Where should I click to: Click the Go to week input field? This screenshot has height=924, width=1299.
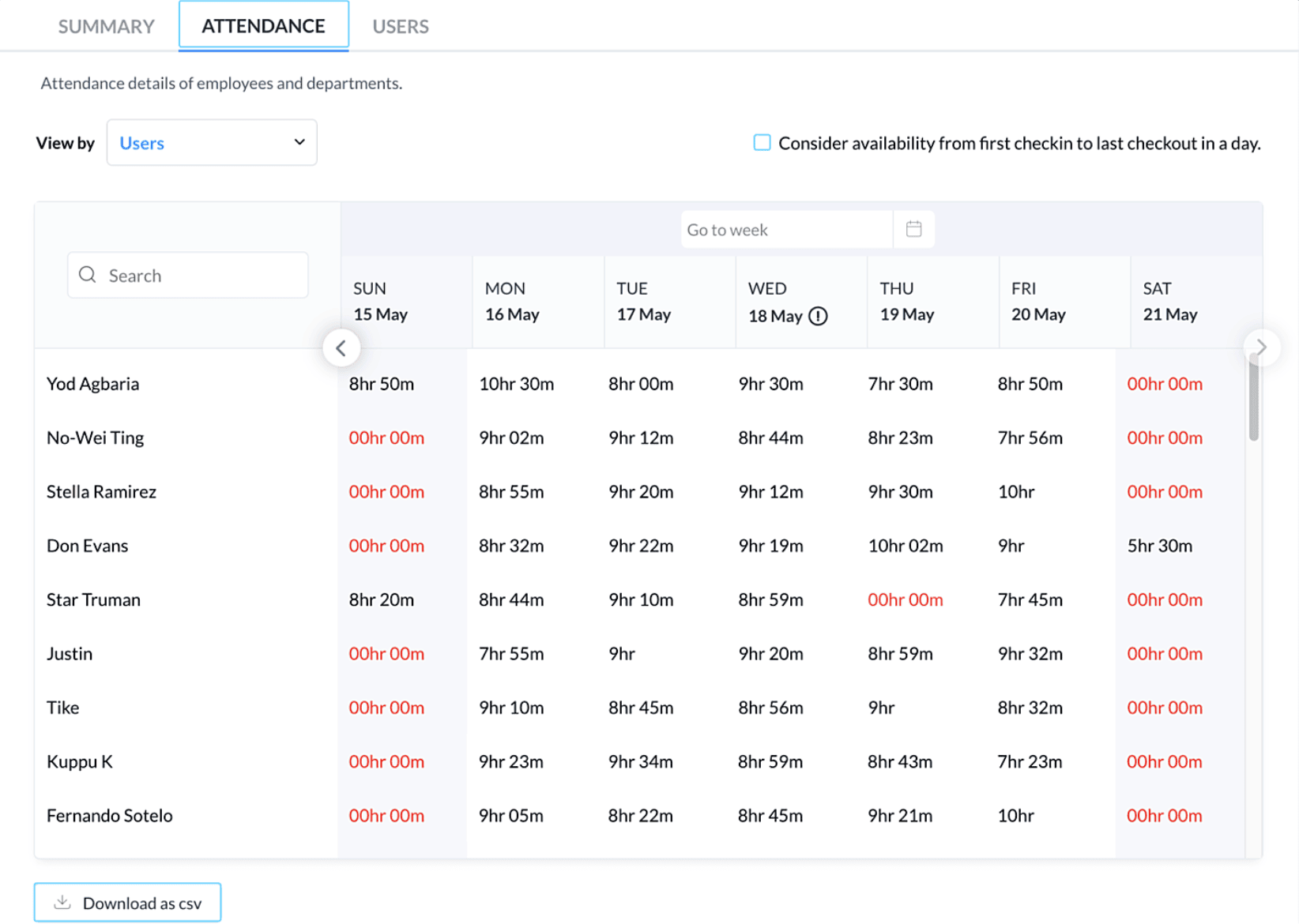point(785,230)
